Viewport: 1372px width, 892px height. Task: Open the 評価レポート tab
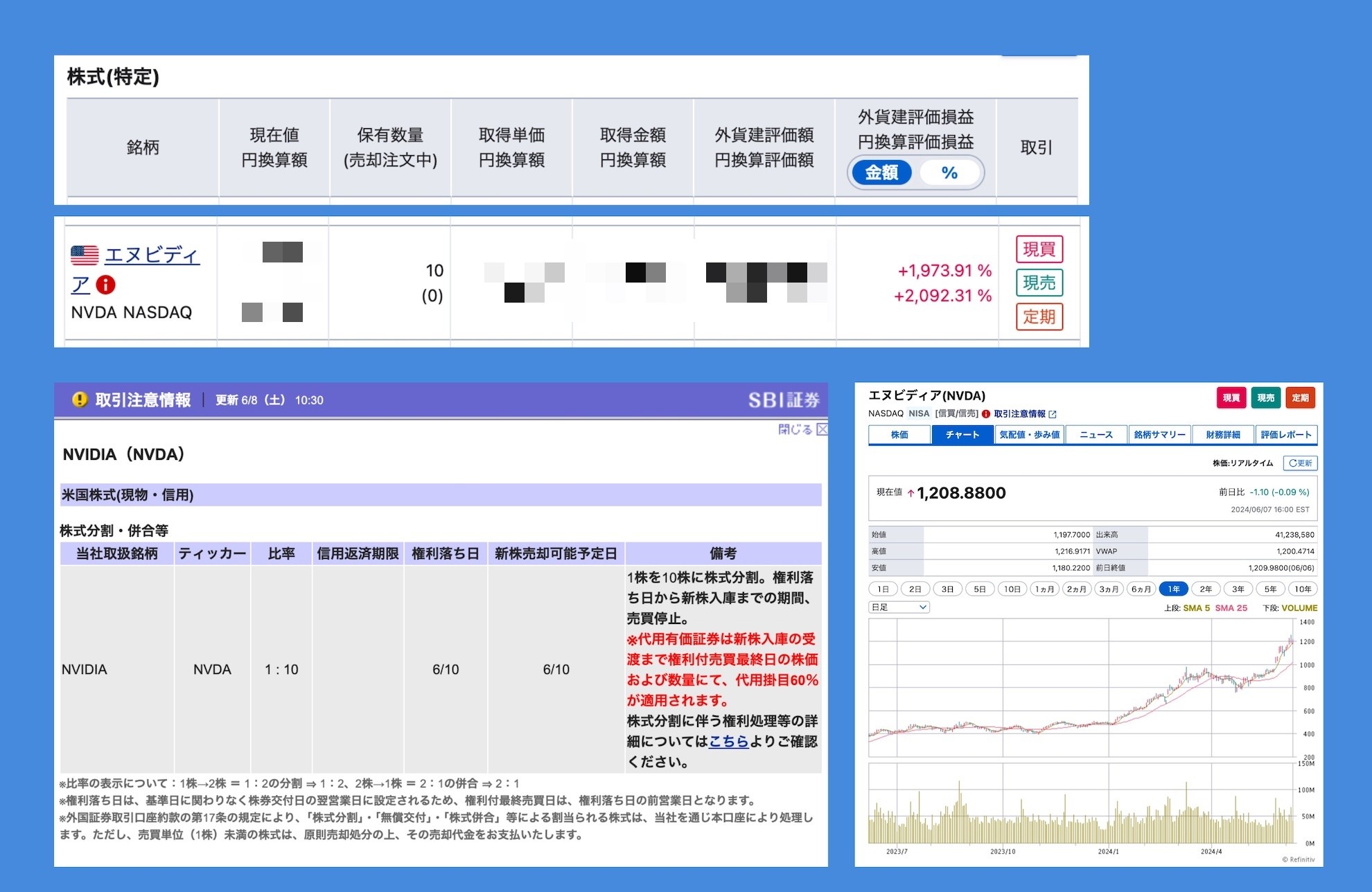click(x=1286, y=434)
